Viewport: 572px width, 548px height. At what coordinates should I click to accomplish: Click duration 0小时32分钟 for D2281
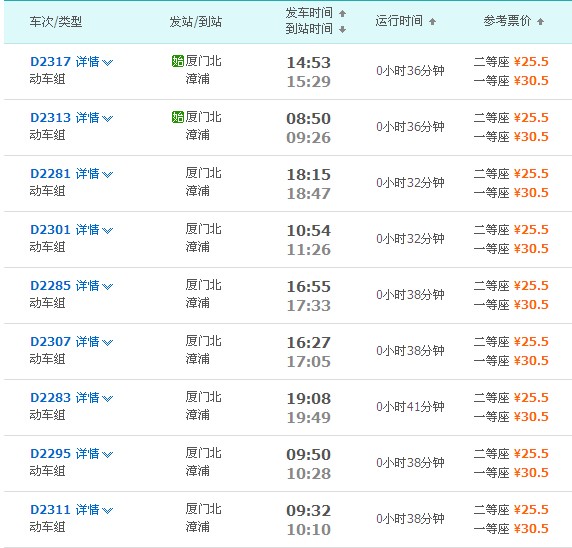coord(410,183)
